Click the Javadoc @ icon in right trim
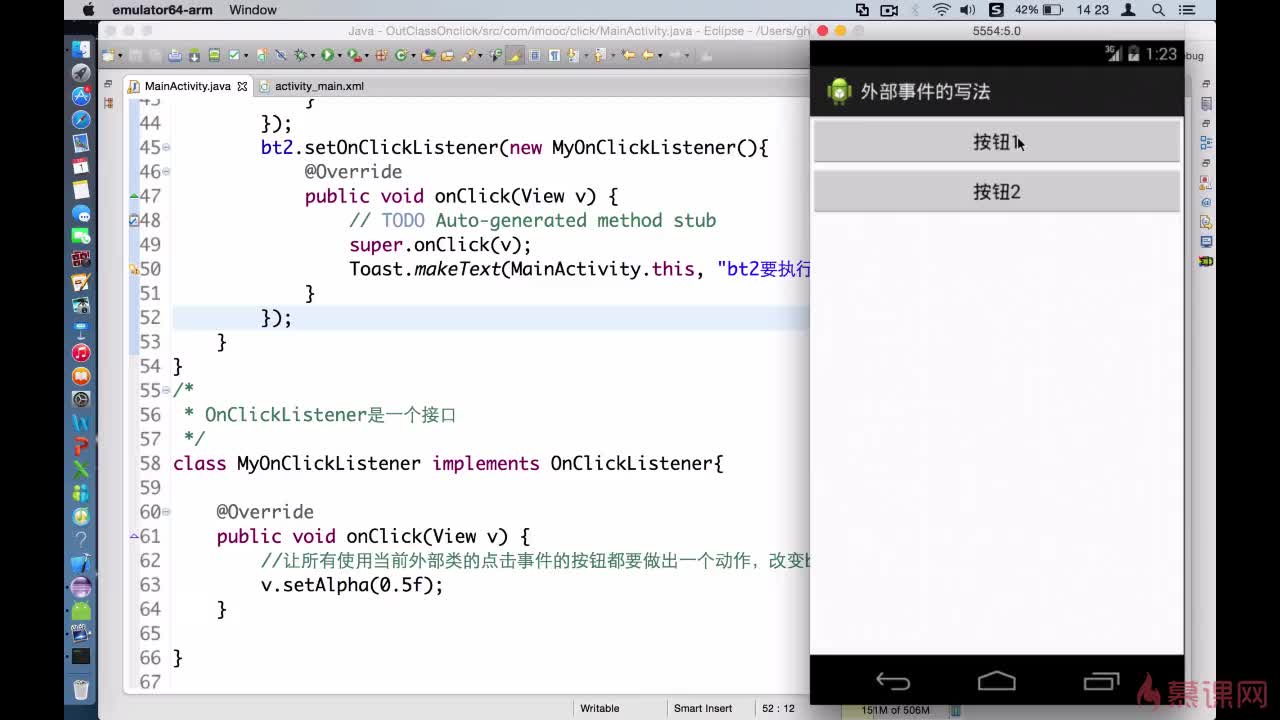The height and width of the screenshot is (720, 1280). pos(1206,202)
